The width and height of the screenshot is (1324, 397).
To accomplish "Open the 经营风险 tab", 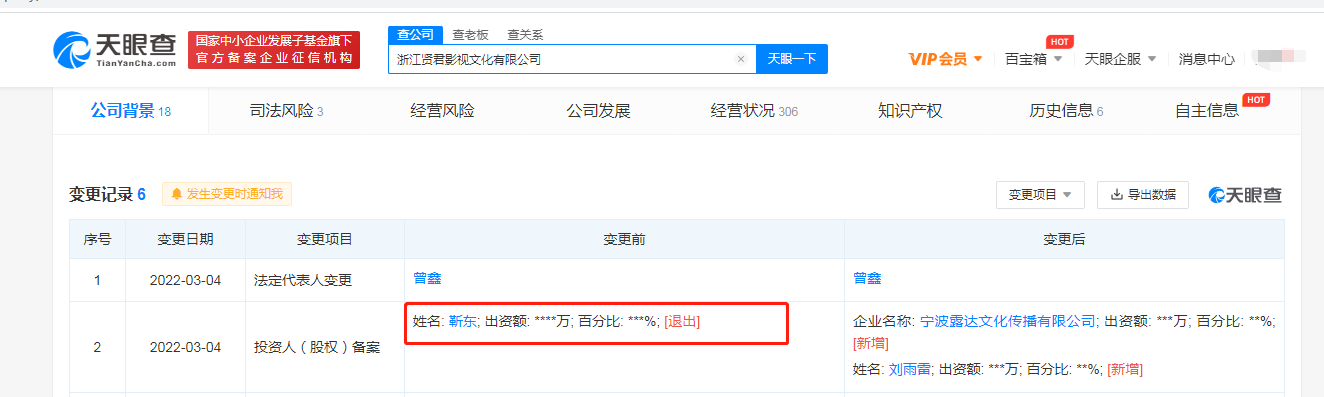I will coord(442,111).
